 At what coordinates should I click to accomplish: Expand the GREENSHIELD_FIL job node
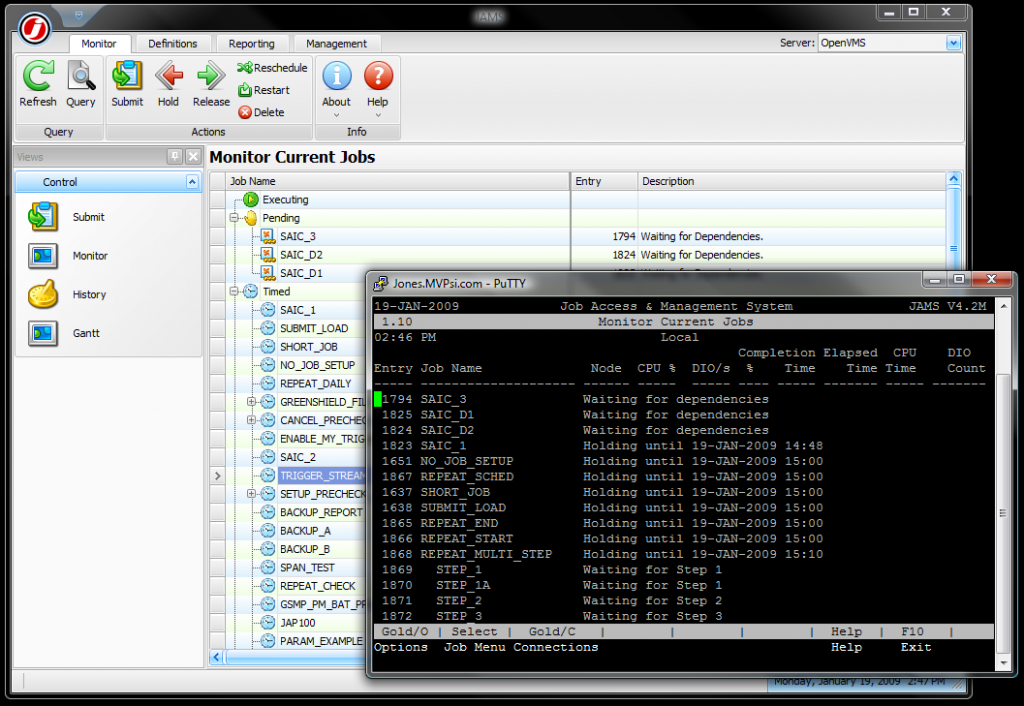(251, 402)
